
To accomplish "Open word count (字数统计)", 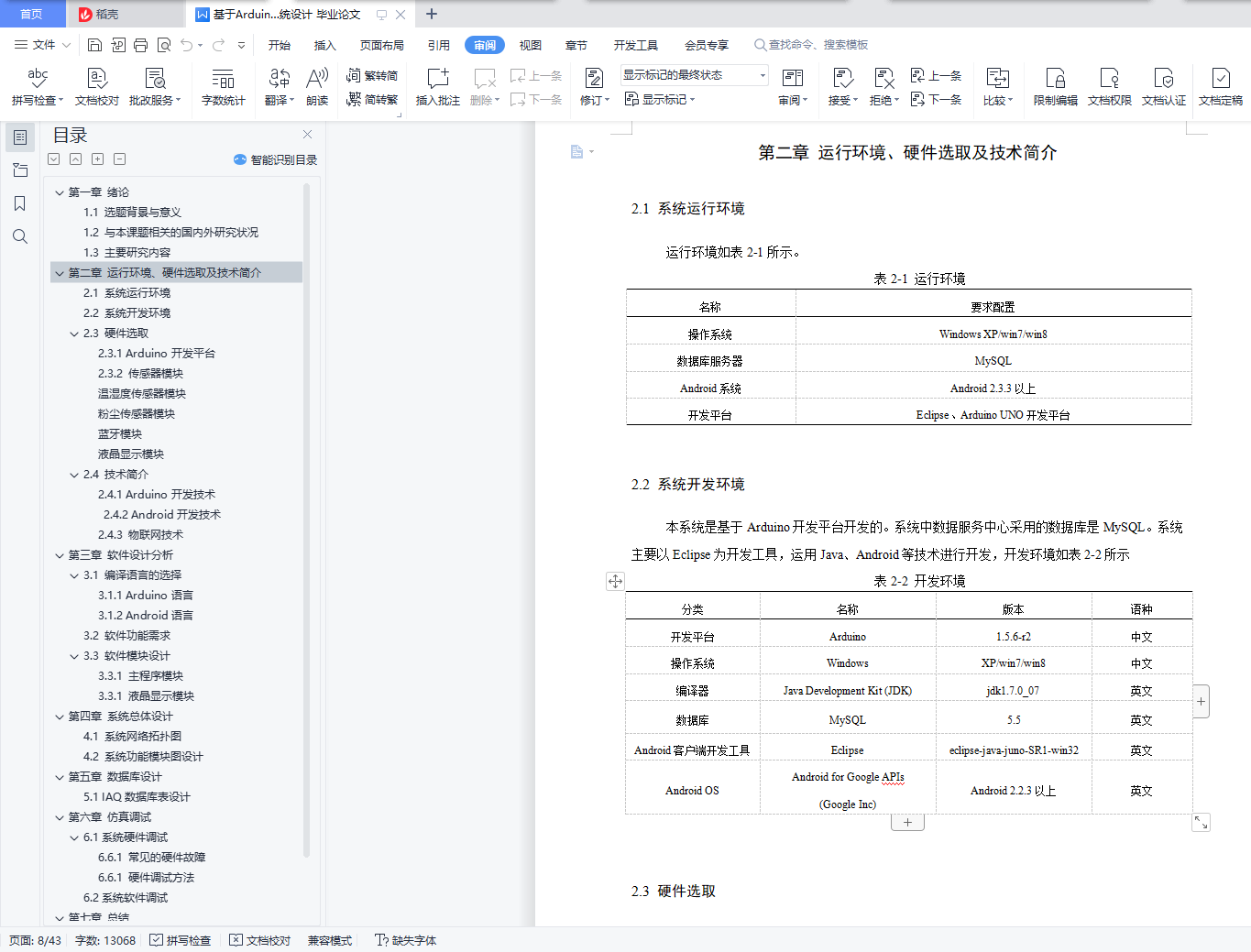I will [223, 87].
